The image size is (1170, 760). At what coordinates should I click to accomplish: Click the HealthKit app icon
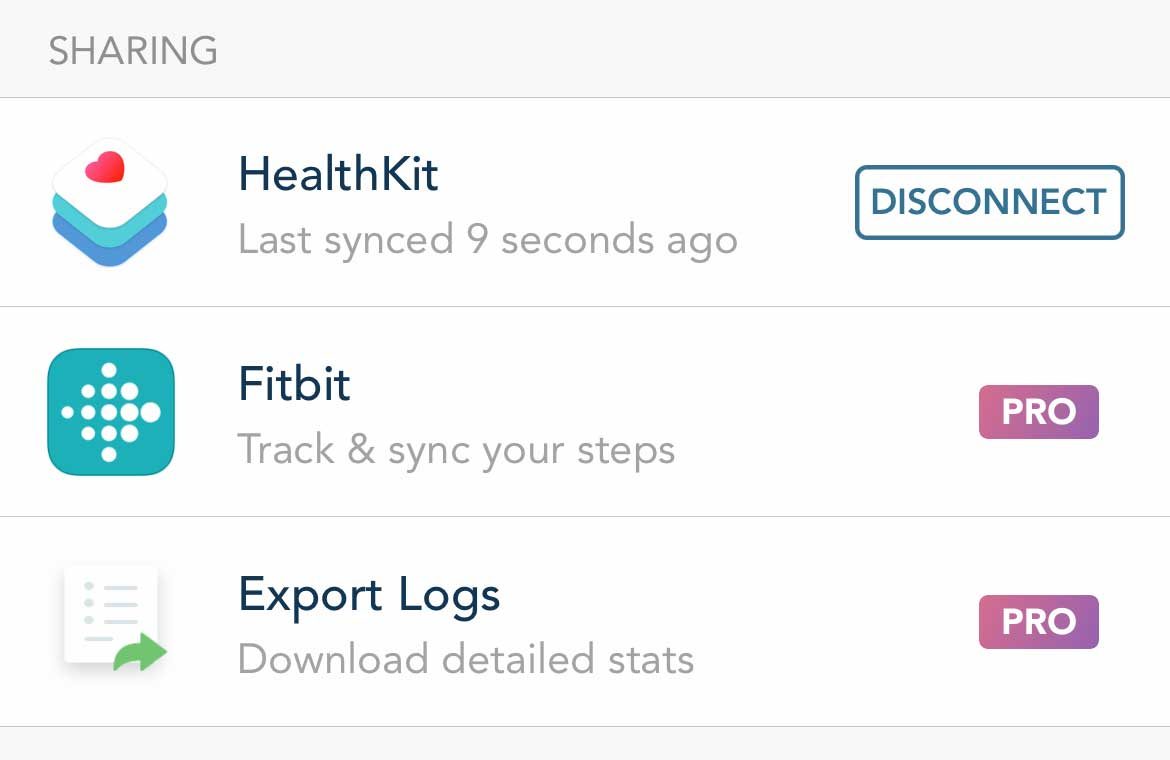110,200
